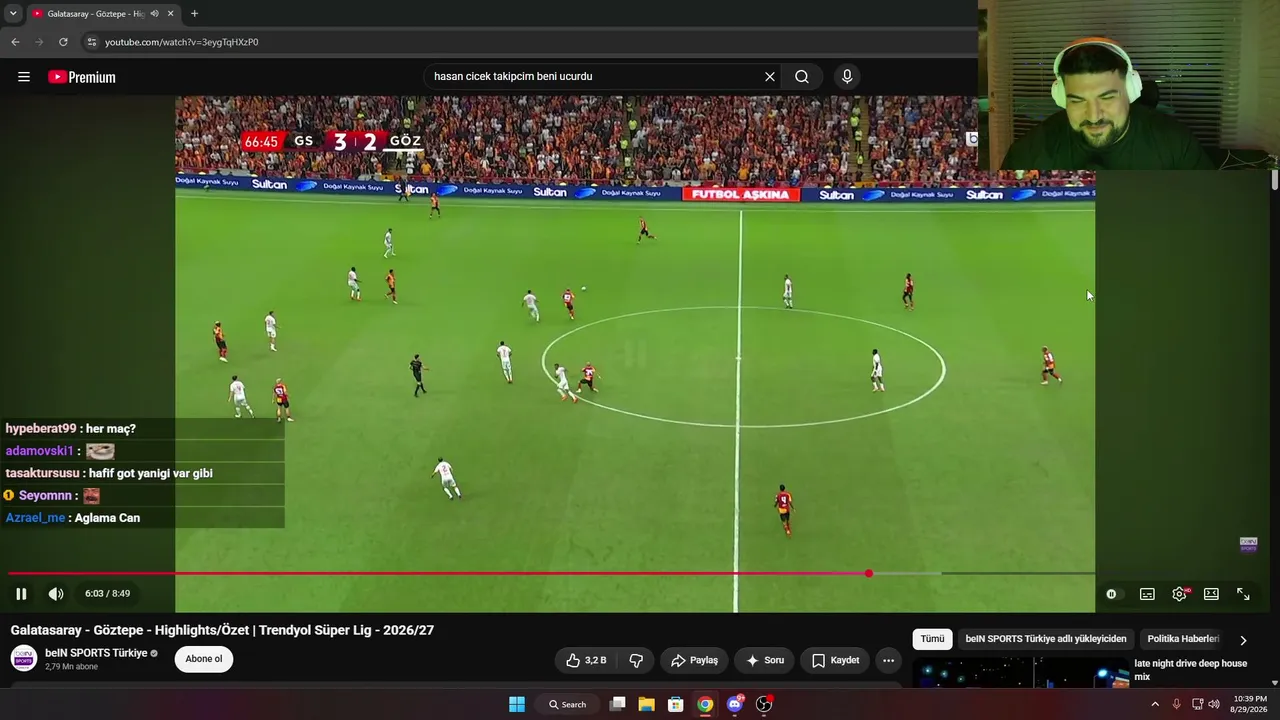
Task: Reload the YouTube page
Action: [63, 42]
